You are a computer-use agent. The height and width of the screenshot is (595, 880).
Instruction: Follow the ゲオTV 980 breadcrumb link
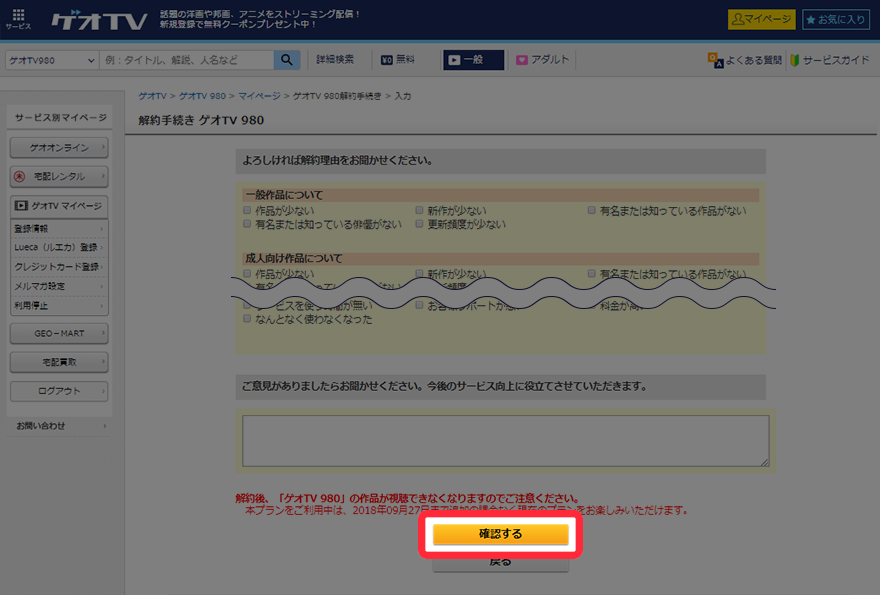coord(202,96)
